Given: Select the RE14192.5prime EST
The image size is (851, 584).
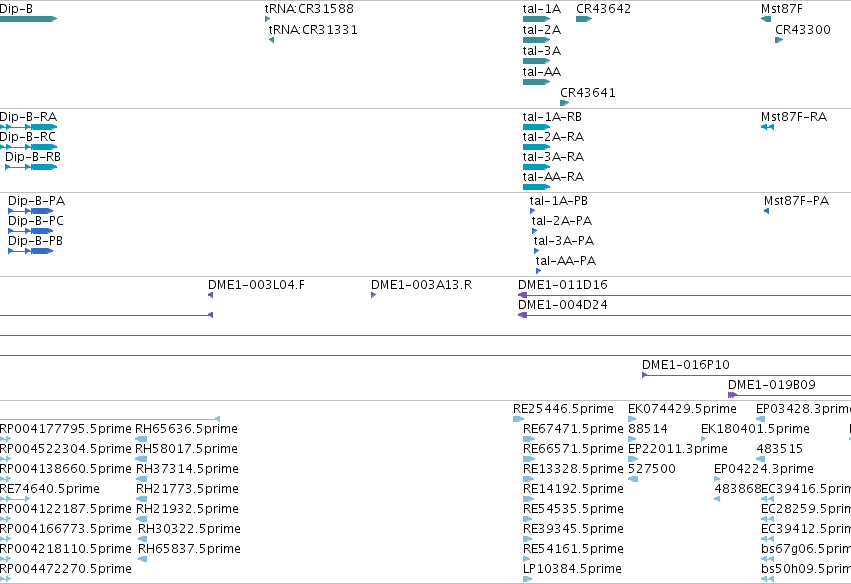Looking at the screenshot, I should [x=529, y=499].
